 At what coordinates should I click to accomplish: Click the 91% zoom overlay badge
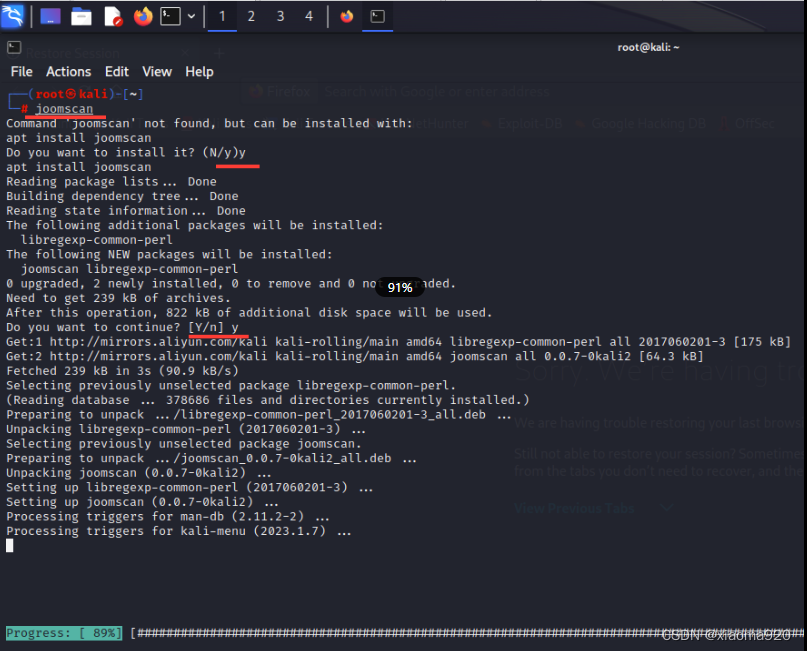click(400, 287)
